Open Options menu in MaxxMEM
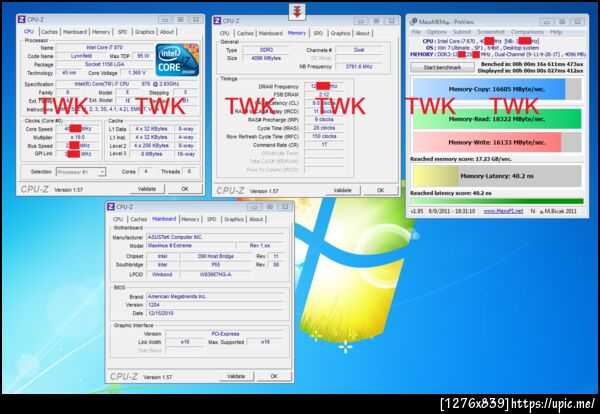This screenshot has height=414, width=600. click(437, 32)
